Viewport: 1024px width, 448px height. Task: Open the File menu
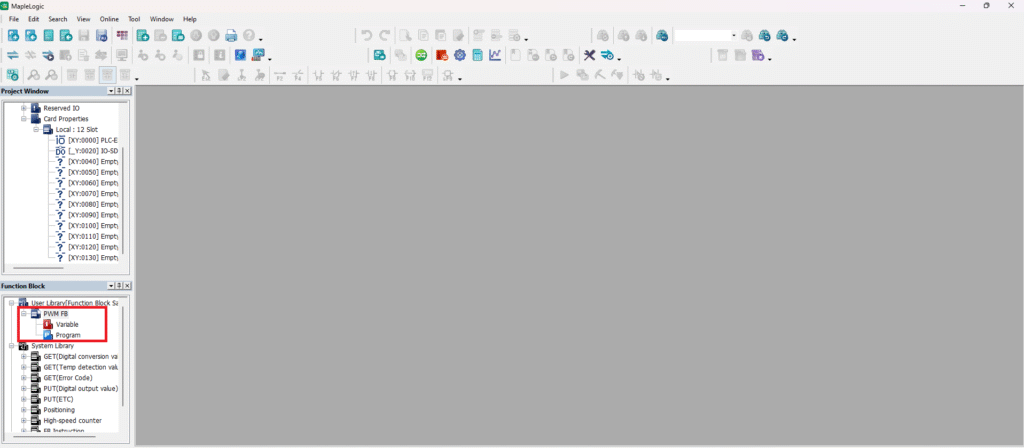[x=14, y=19]
